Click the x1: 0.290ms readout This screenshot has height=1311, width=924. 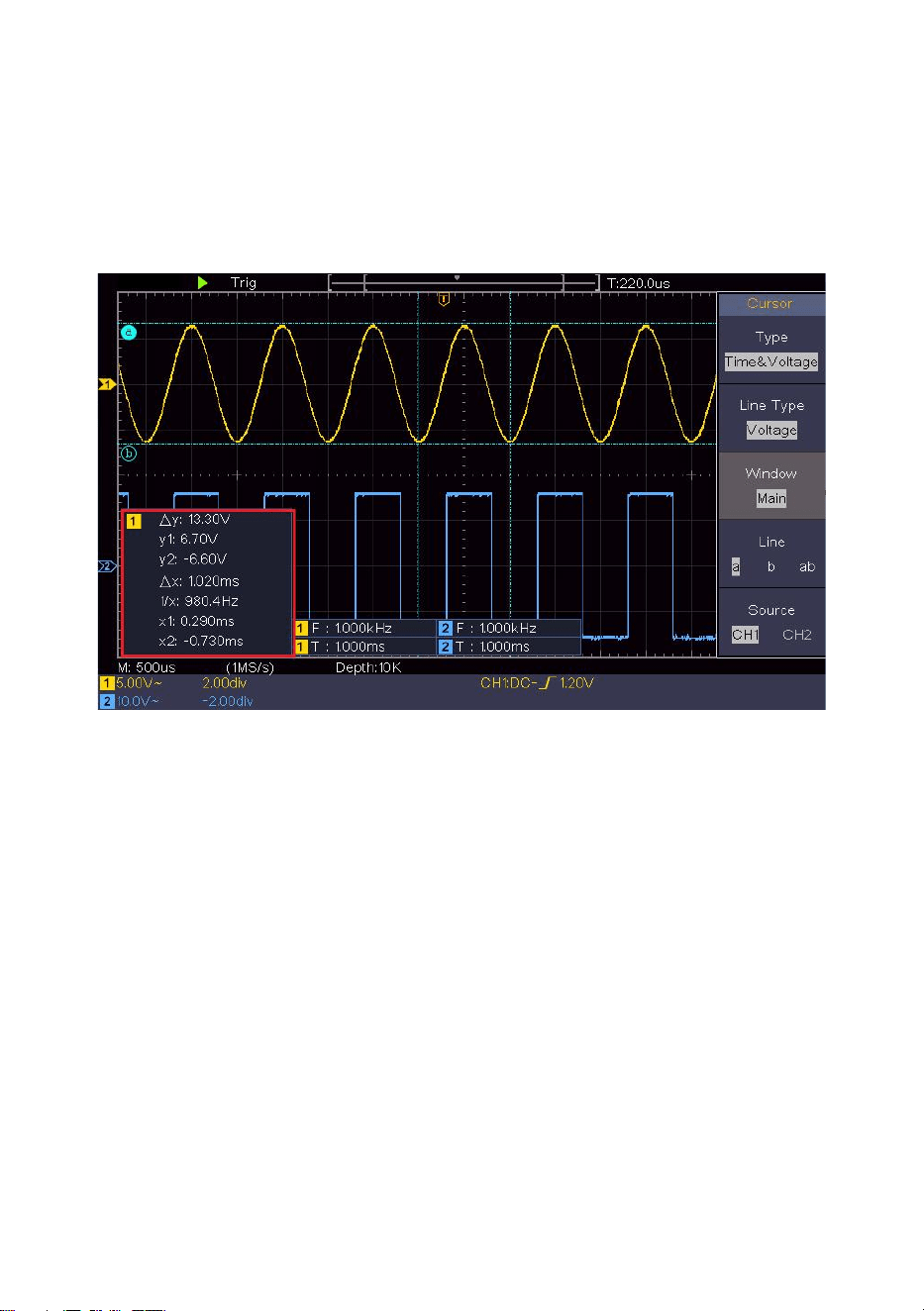coord(196,621)
